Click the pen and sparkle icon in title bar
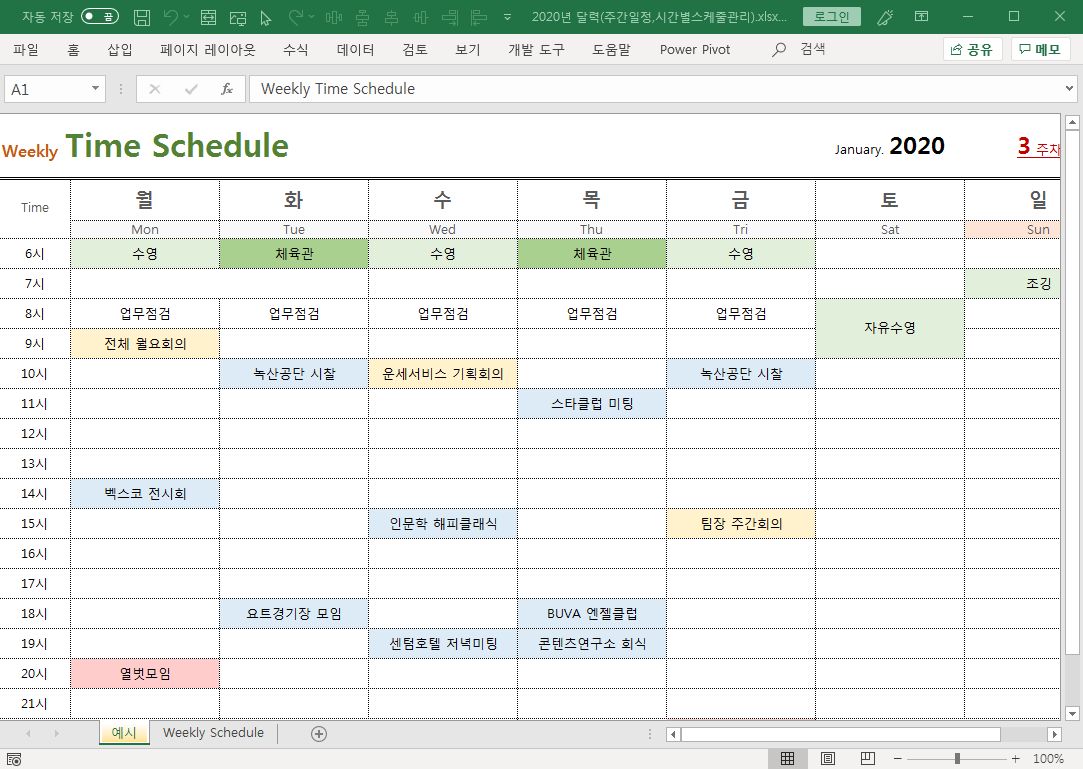 885,17
